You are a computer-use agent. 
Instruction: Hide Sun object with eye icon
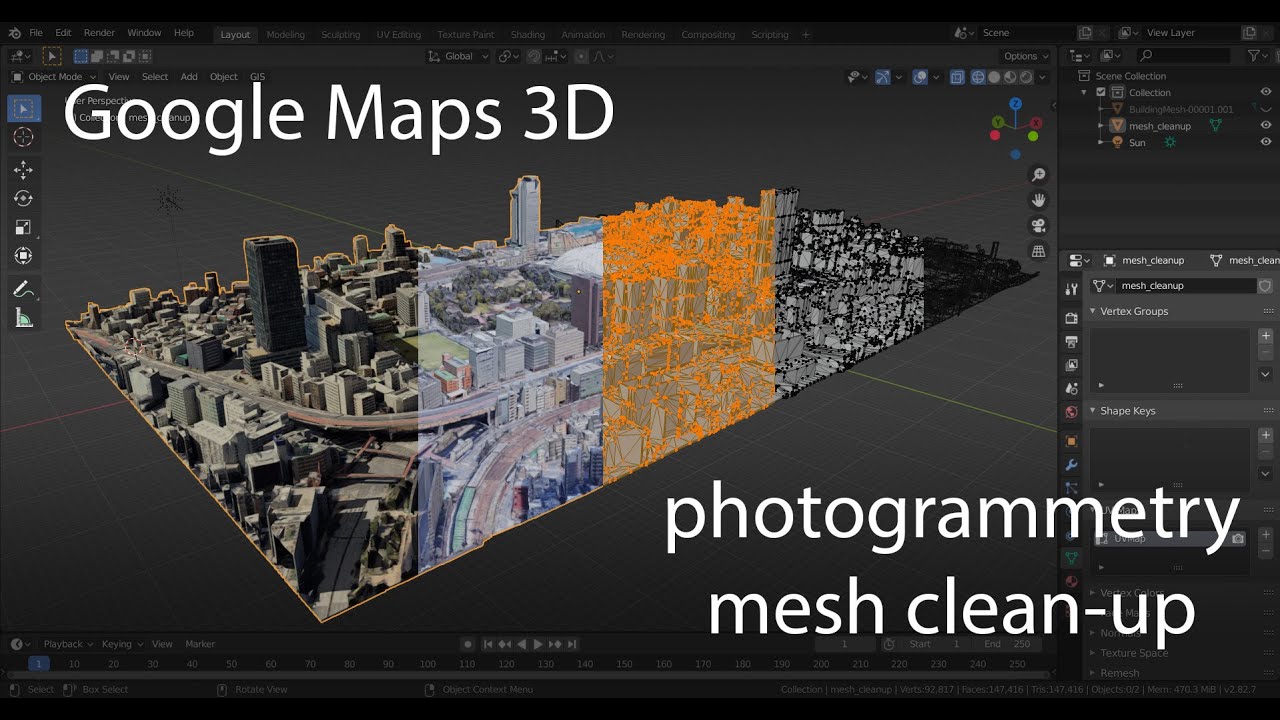(1265, 142)
